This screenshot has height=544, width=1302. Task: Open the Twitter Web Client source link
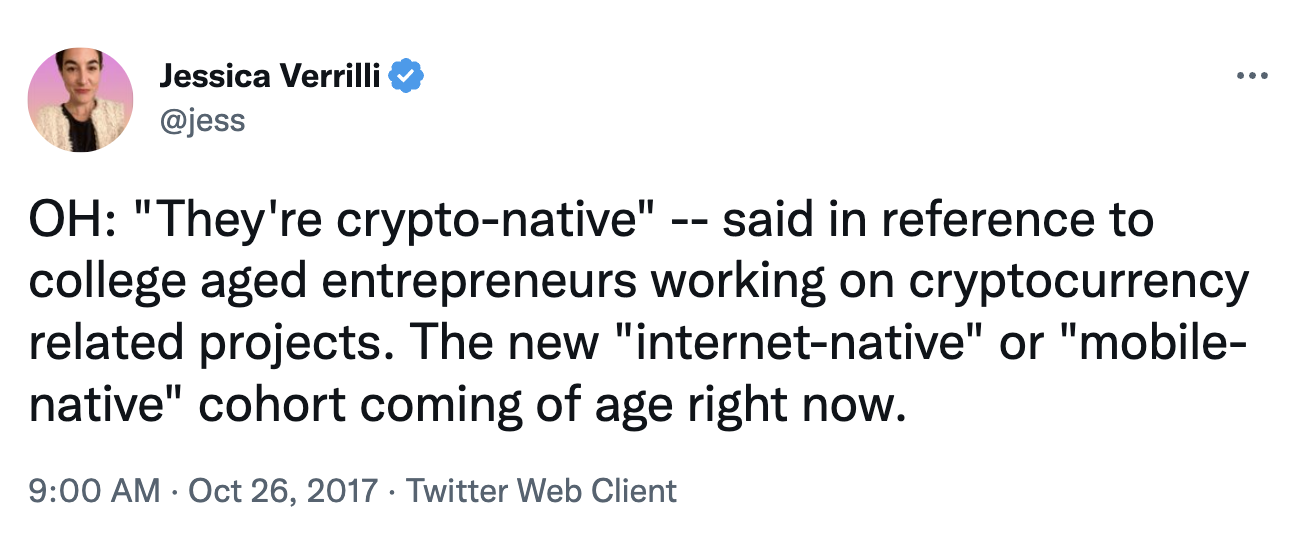542,491
